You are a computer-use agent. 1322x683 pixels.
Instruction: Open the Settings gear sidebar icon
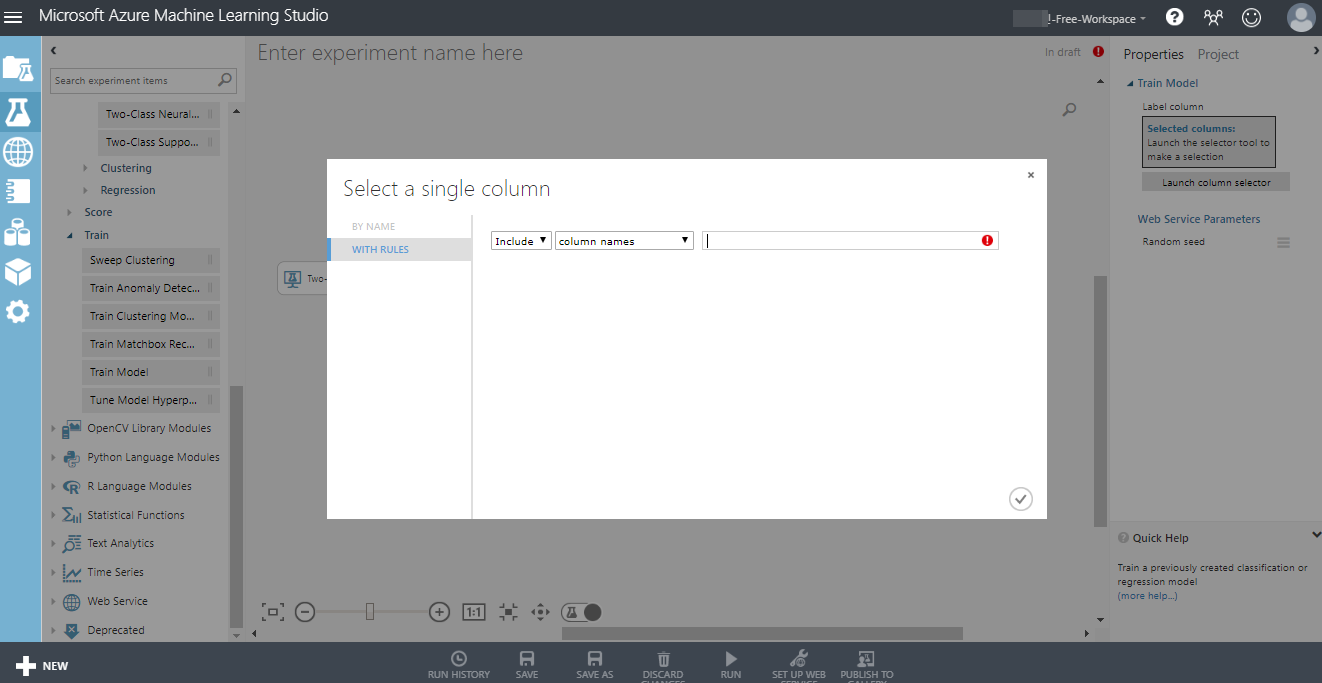[18, 312]
